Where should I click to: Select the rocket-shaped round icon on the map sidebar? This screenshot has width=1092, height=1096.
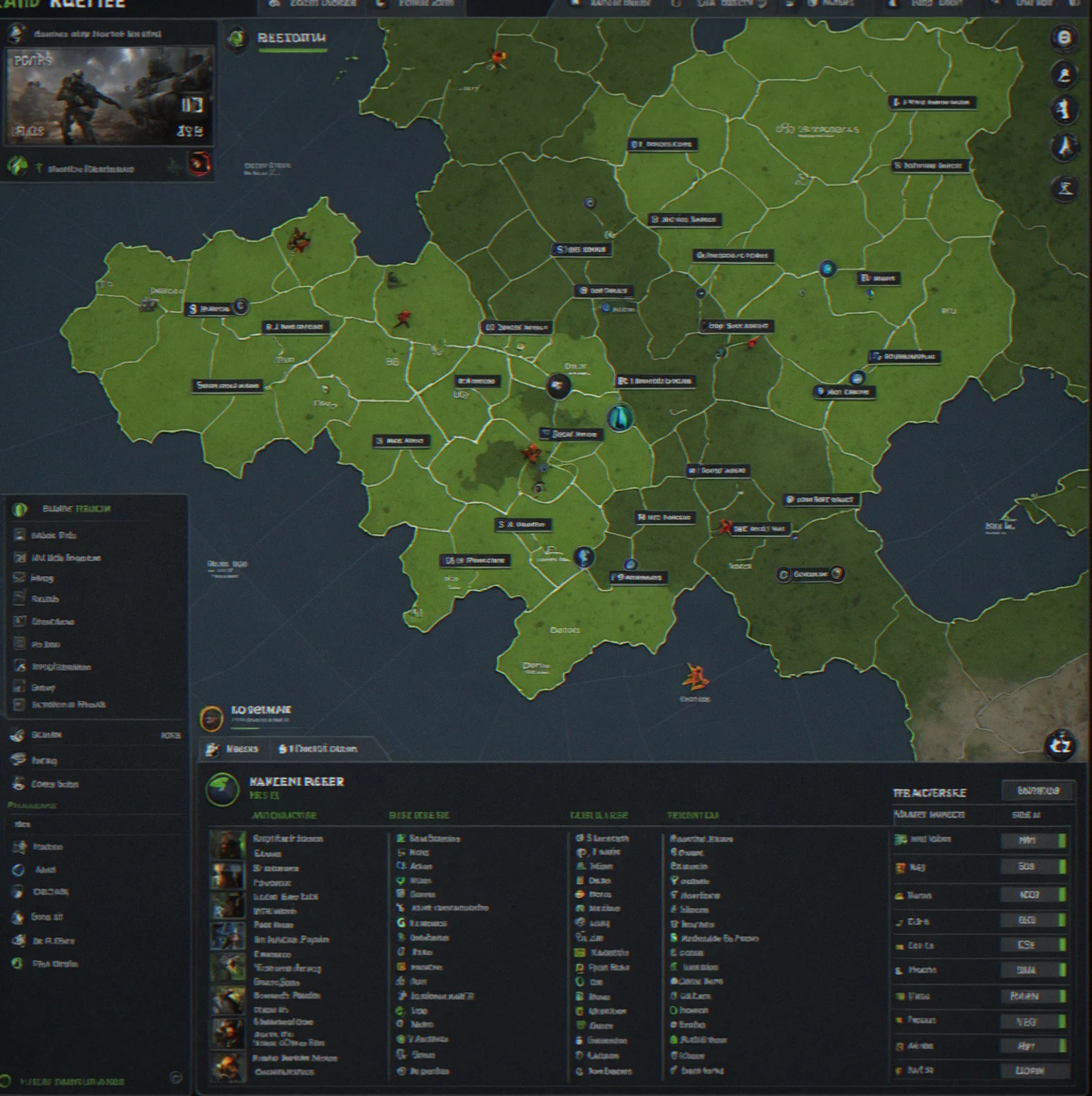coord(1064,147)
